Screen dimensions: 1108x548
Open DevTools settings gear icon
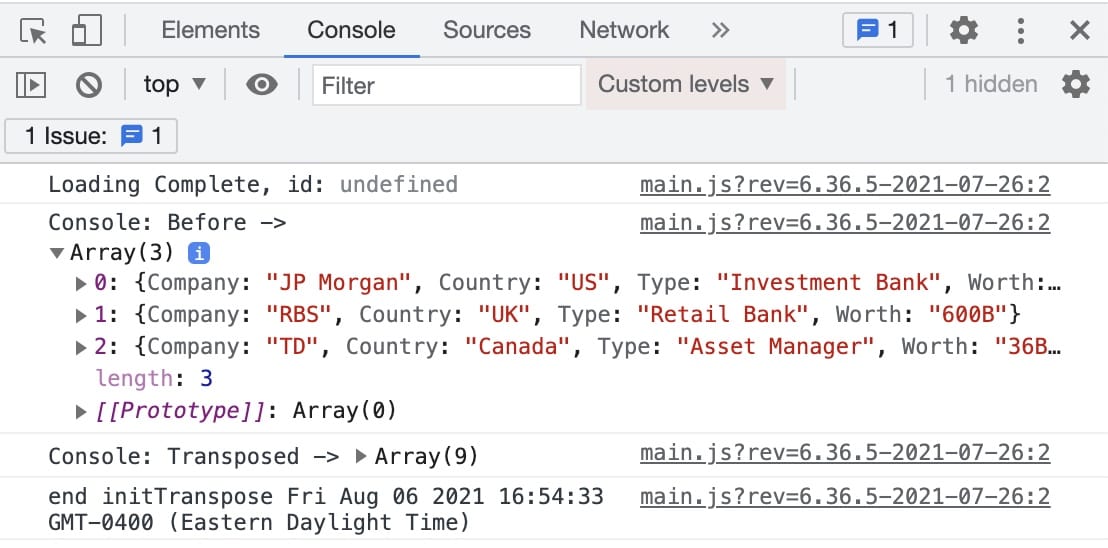(964, 30)
